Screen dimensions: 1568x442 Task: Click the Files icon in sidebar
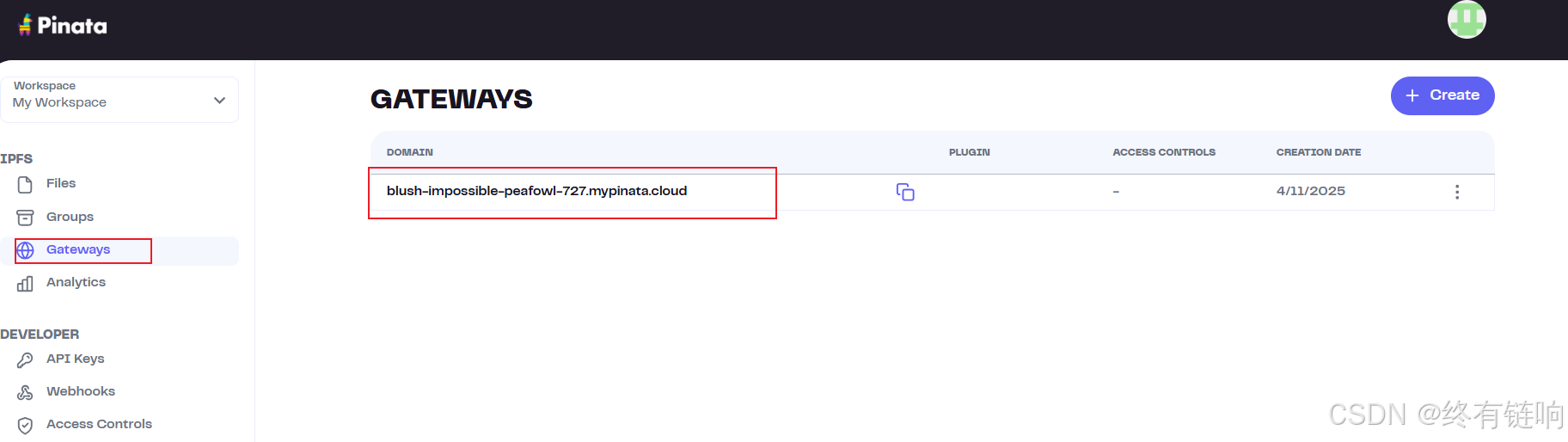point(25,184)
